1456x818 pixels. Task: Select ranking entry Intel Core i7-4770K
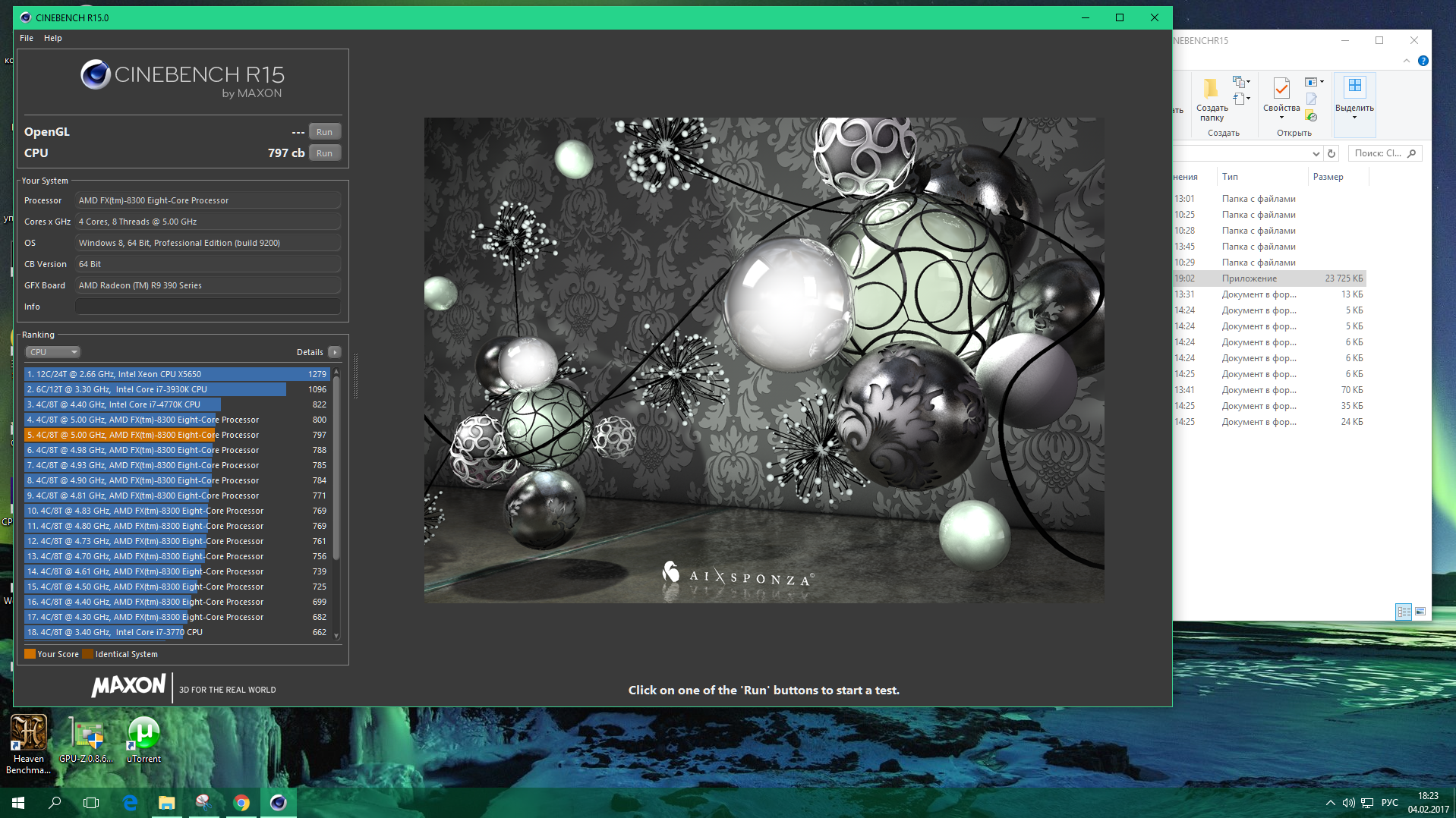point(176,404)
